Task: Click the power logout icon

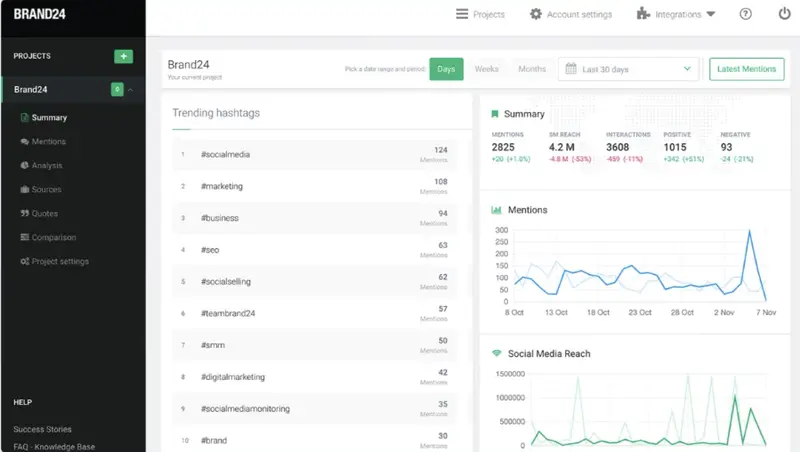Action: (784, 14)
